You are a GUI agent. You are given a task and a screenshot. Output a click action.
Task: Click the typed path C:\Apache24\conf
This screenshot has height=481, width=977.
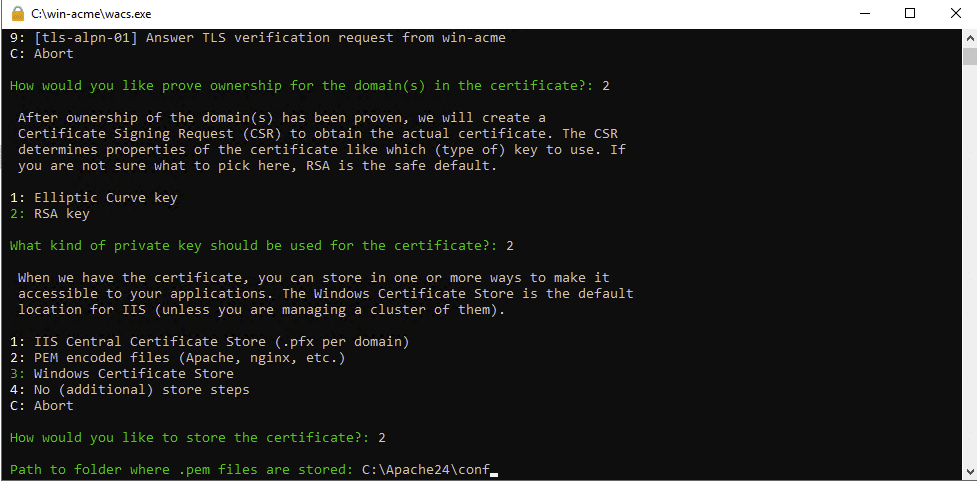(427, 470)
